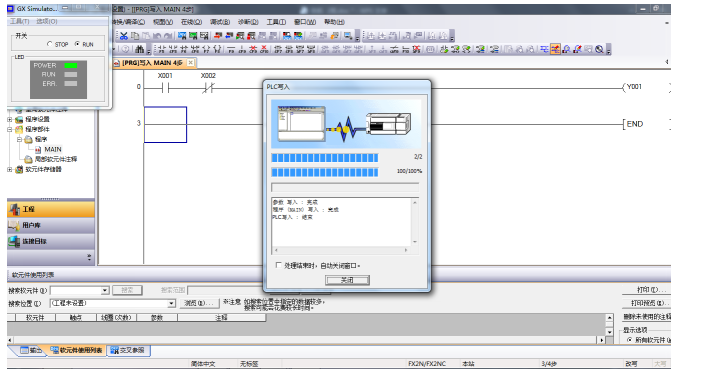This screenshot has height=374, width=701.
Task: Click the 关闭 button in PLC write dialog
Action: pyautogui.click(x=347, y=280)
